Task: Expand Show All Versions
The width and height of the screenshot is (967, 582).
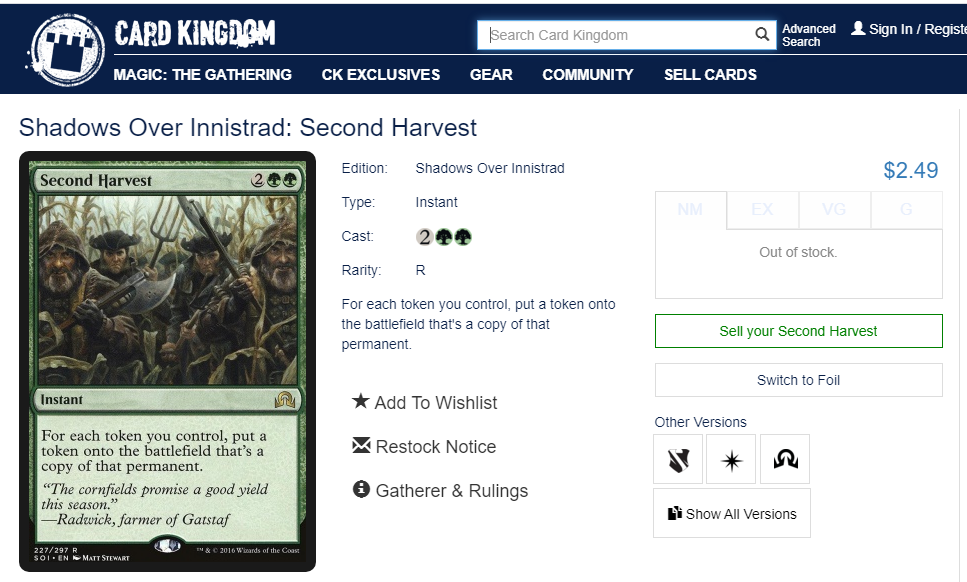Action: pyautogui.click(x=732, y=513)
